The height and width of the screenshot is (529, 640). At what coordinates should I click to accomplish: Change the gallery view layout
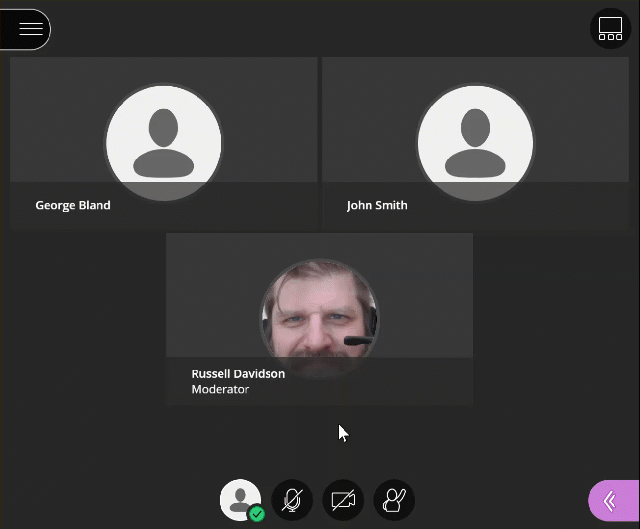coord(610,29)
